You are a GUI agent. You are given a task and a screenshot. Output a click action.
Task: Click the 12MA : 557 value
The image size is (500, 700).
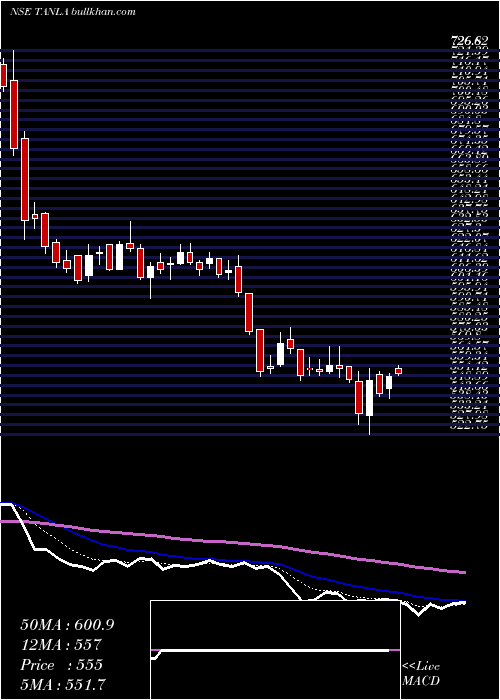62,645
